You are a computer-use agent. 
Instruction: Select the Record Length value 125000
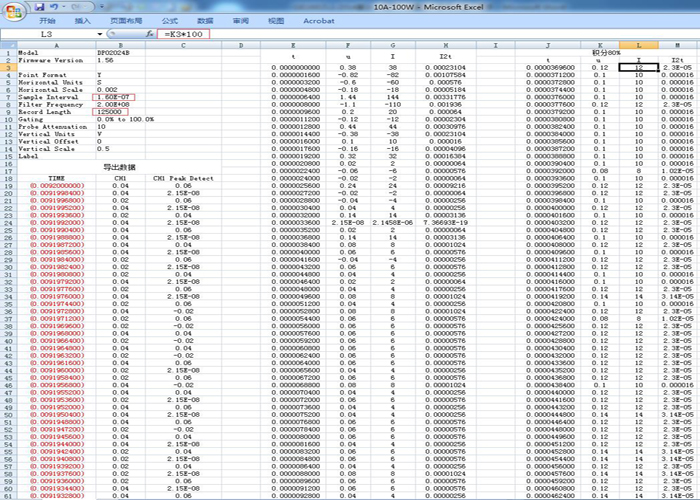121,112
